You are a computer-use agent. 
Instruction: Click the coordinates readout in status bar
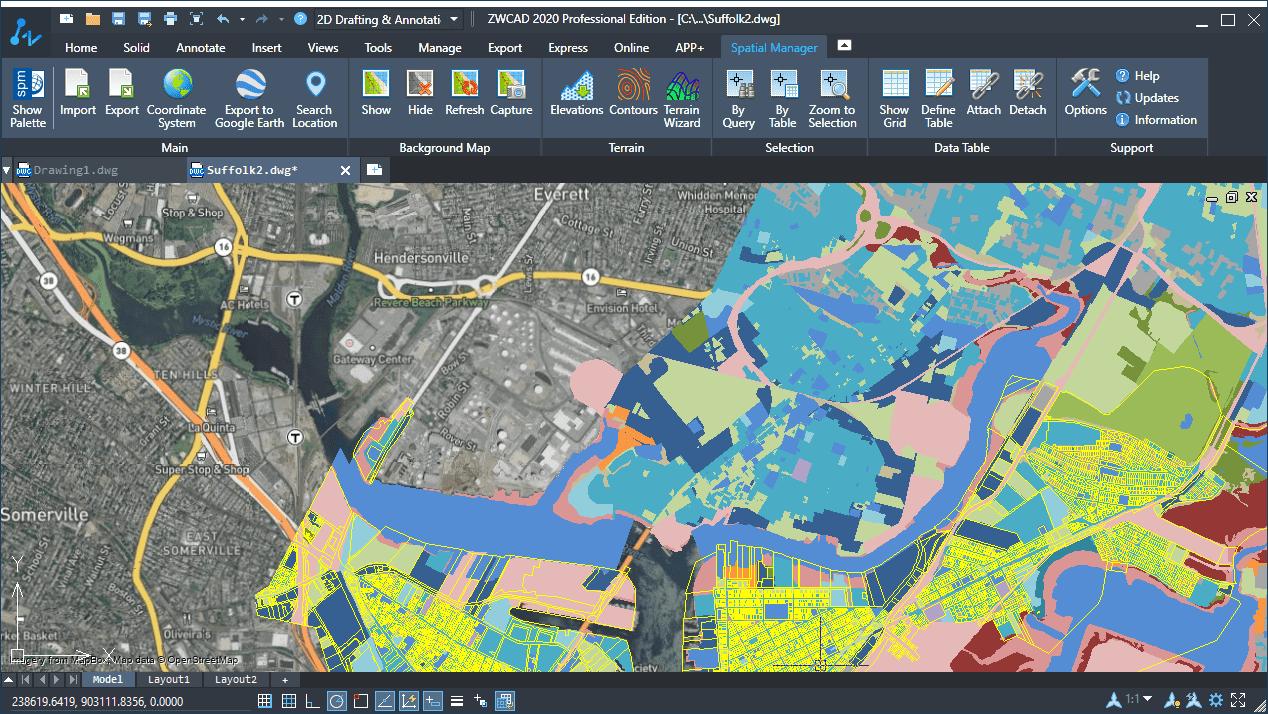click(x=97, y=702)
